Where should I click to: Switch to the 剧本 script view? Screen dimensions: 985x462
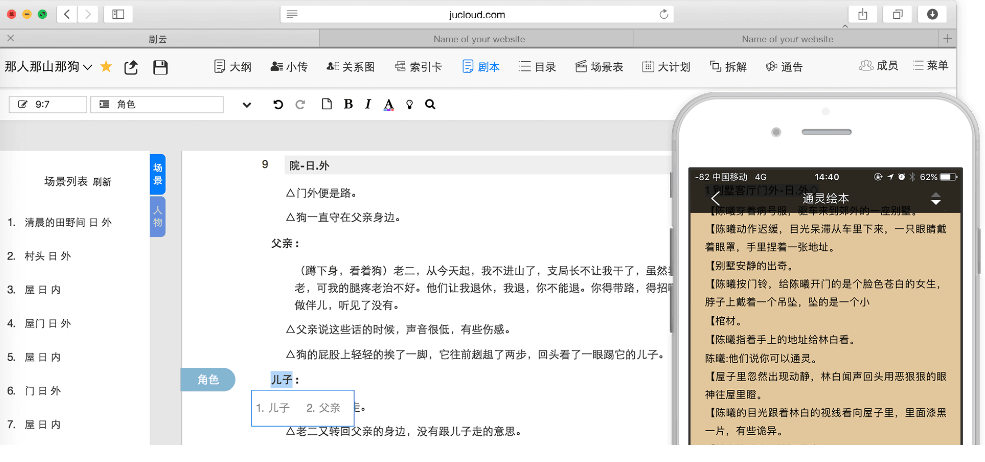coord(481,67)
